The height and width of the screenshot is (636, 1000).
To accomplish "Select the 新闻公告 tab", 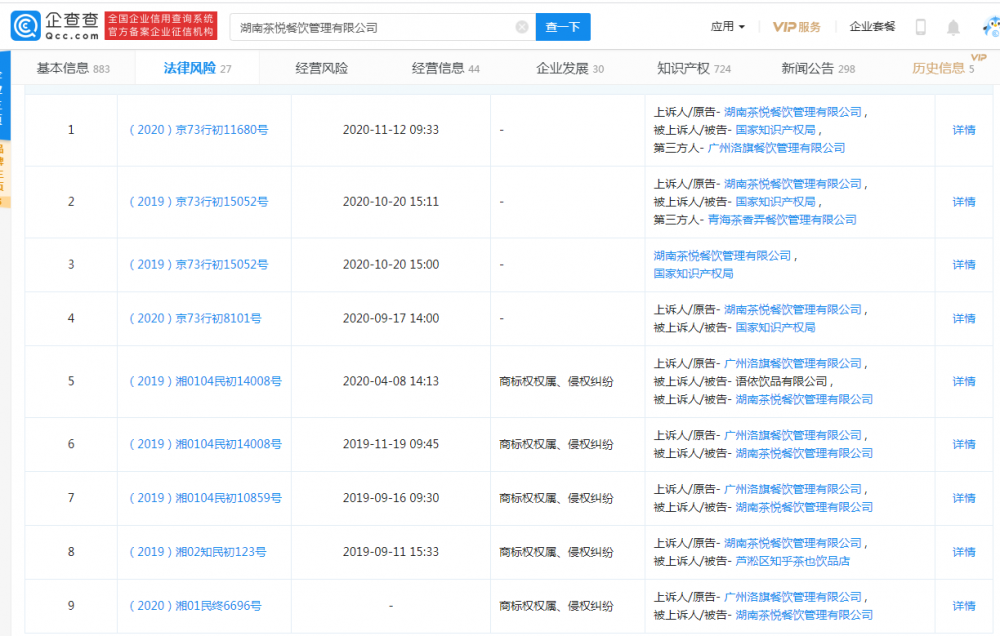I will [817, 68].
